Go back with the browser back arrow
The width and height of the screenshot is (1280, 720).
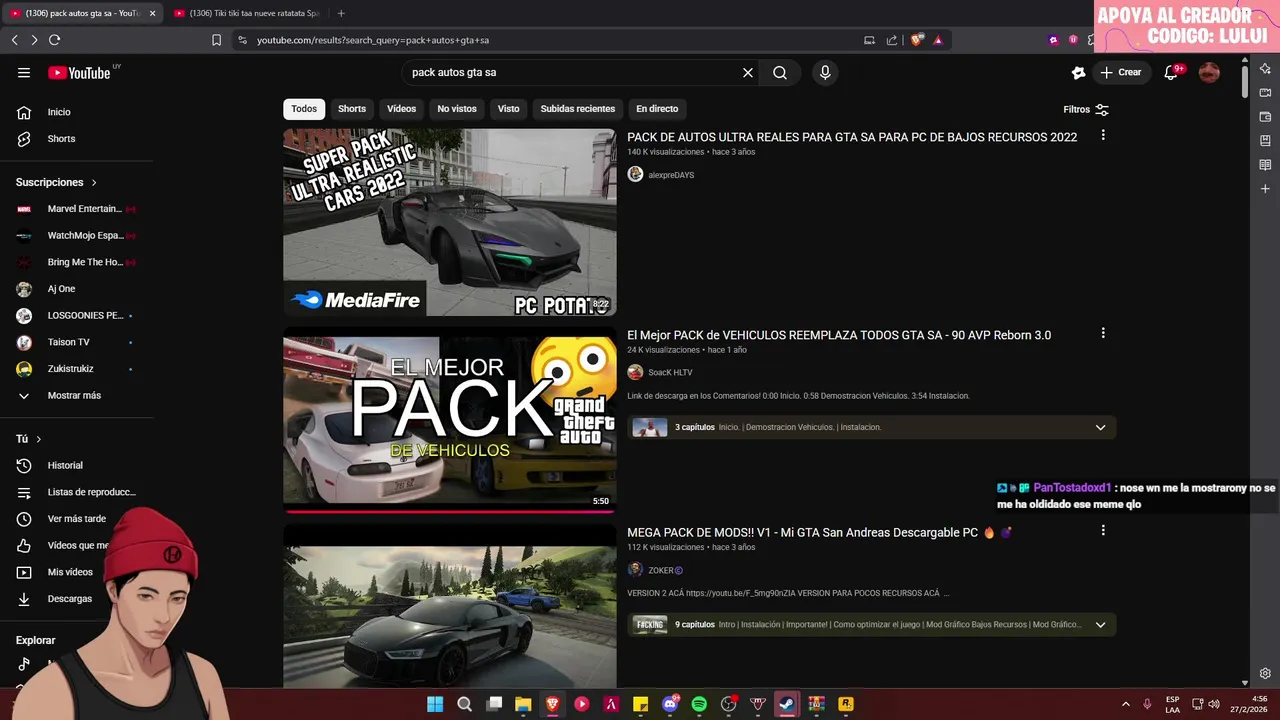point(14,40)
